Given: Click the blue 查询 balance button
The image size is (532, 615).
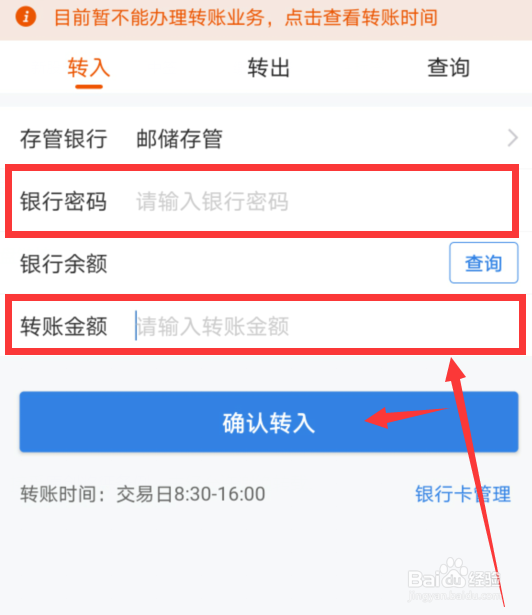Looking at the screenshot, I should point(483,263).
